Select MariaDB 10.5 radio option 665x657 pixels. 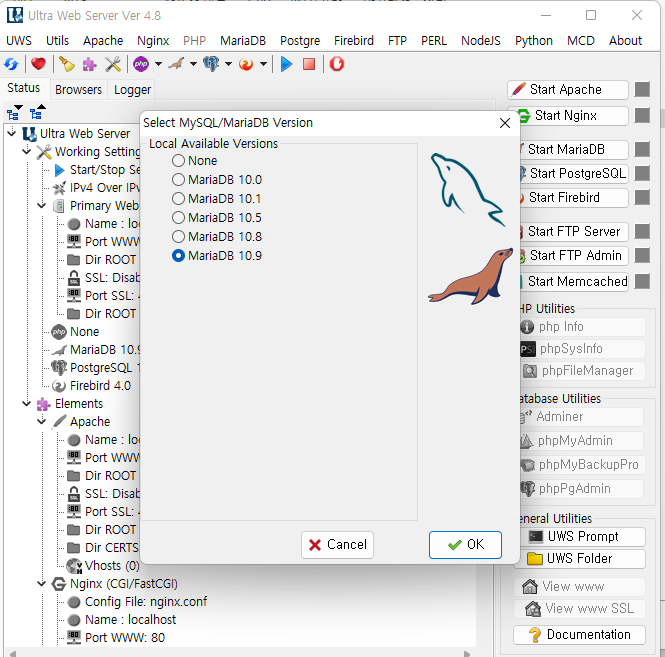[179, 218]
